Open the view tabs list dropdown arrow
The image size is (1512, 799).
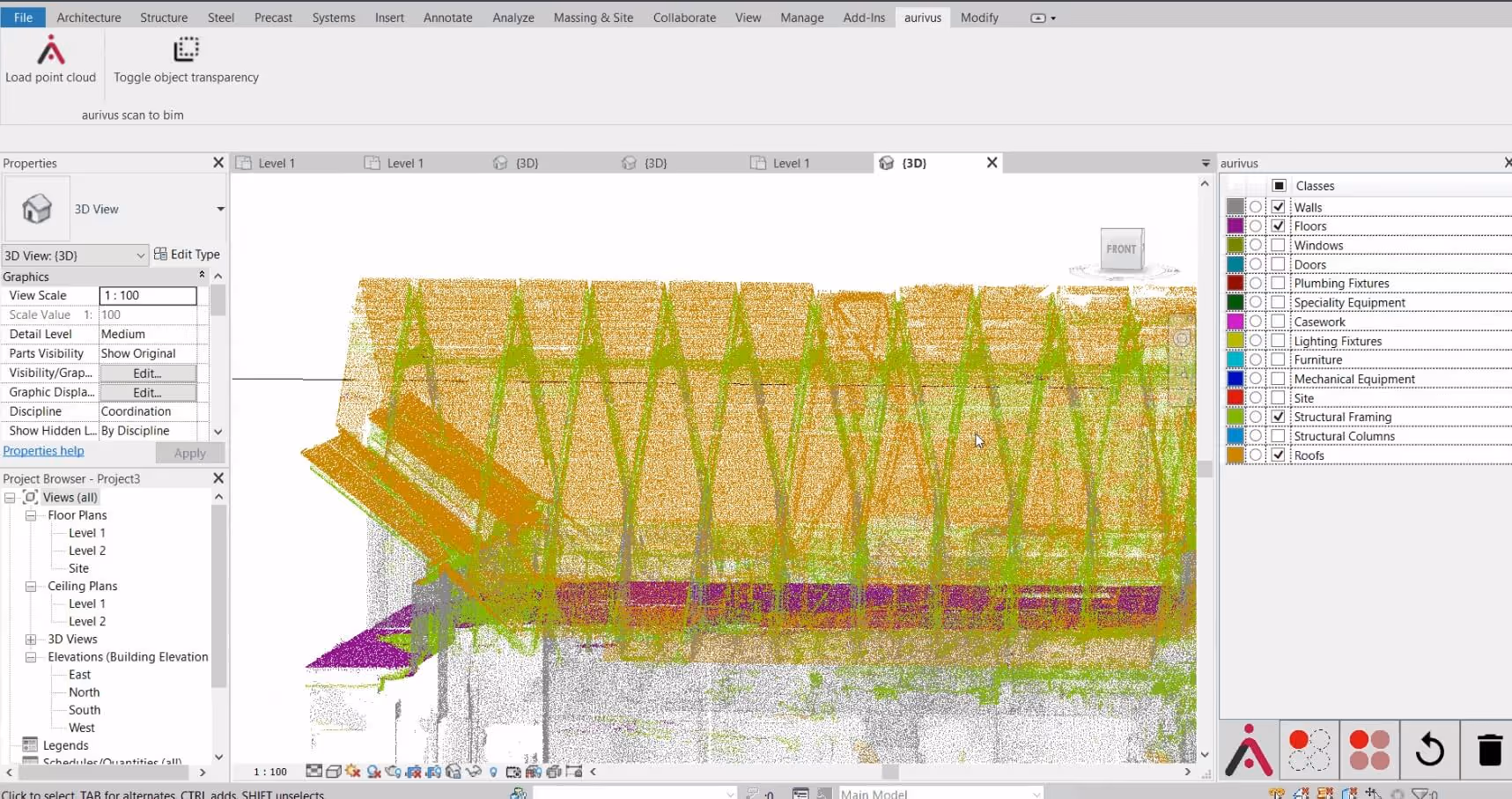click(1206, 163)
